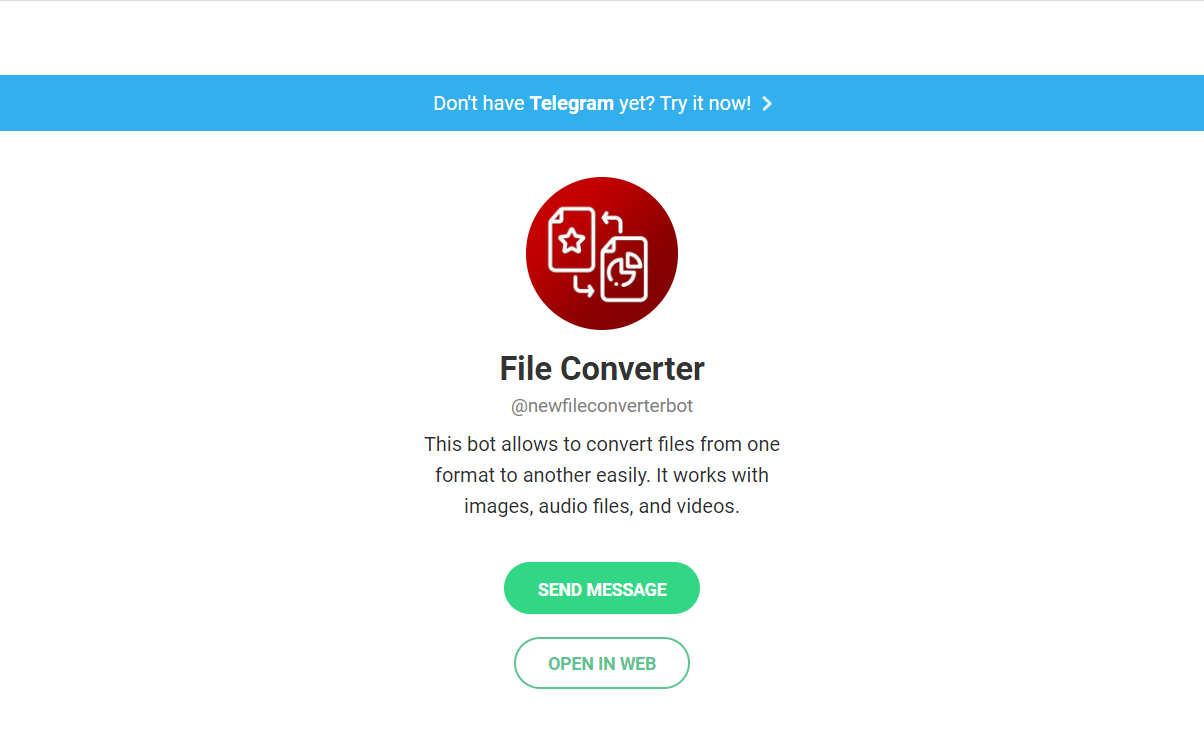
Task: Click the "This bot allows to convert files" line
Action: coord(602,443)
